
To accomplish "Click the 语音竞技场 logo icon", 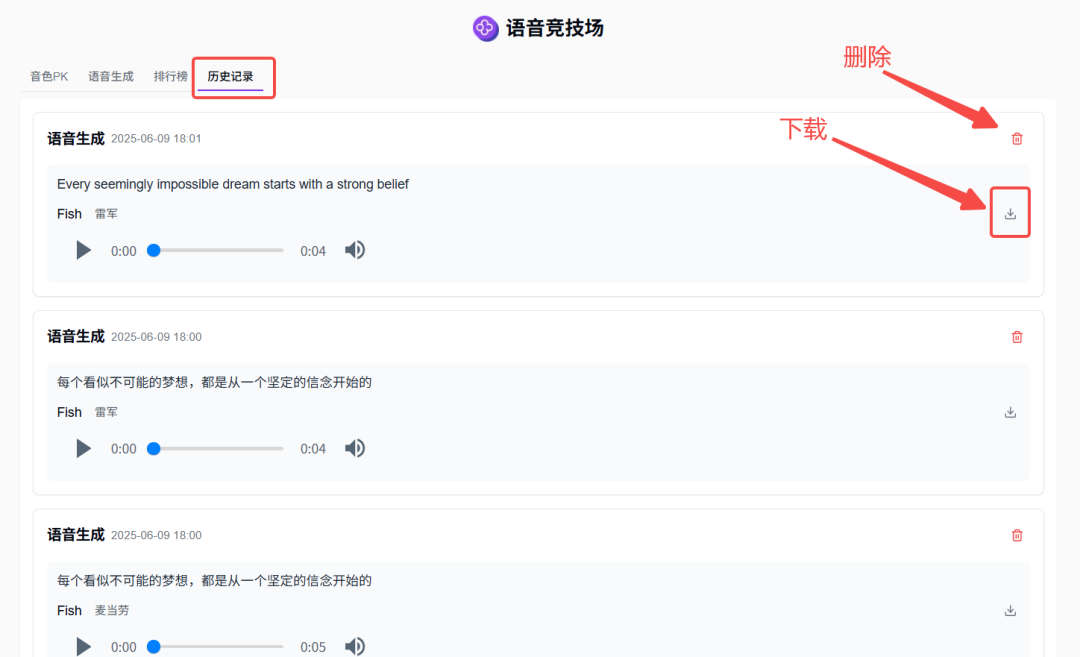I will point(485,28).
